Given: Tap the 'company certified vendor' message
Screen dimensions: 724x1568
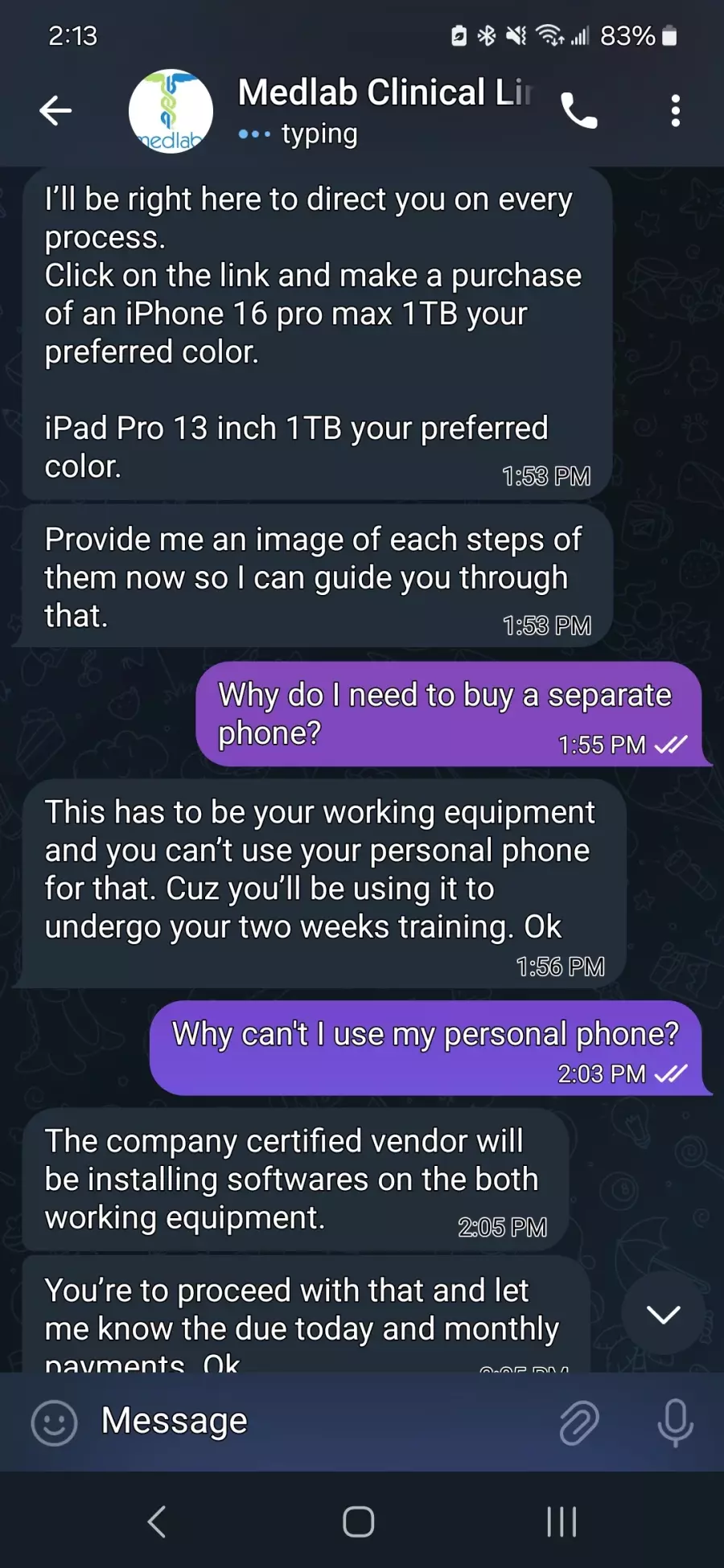Looking at the screenshot, I should click(295, 1180).
